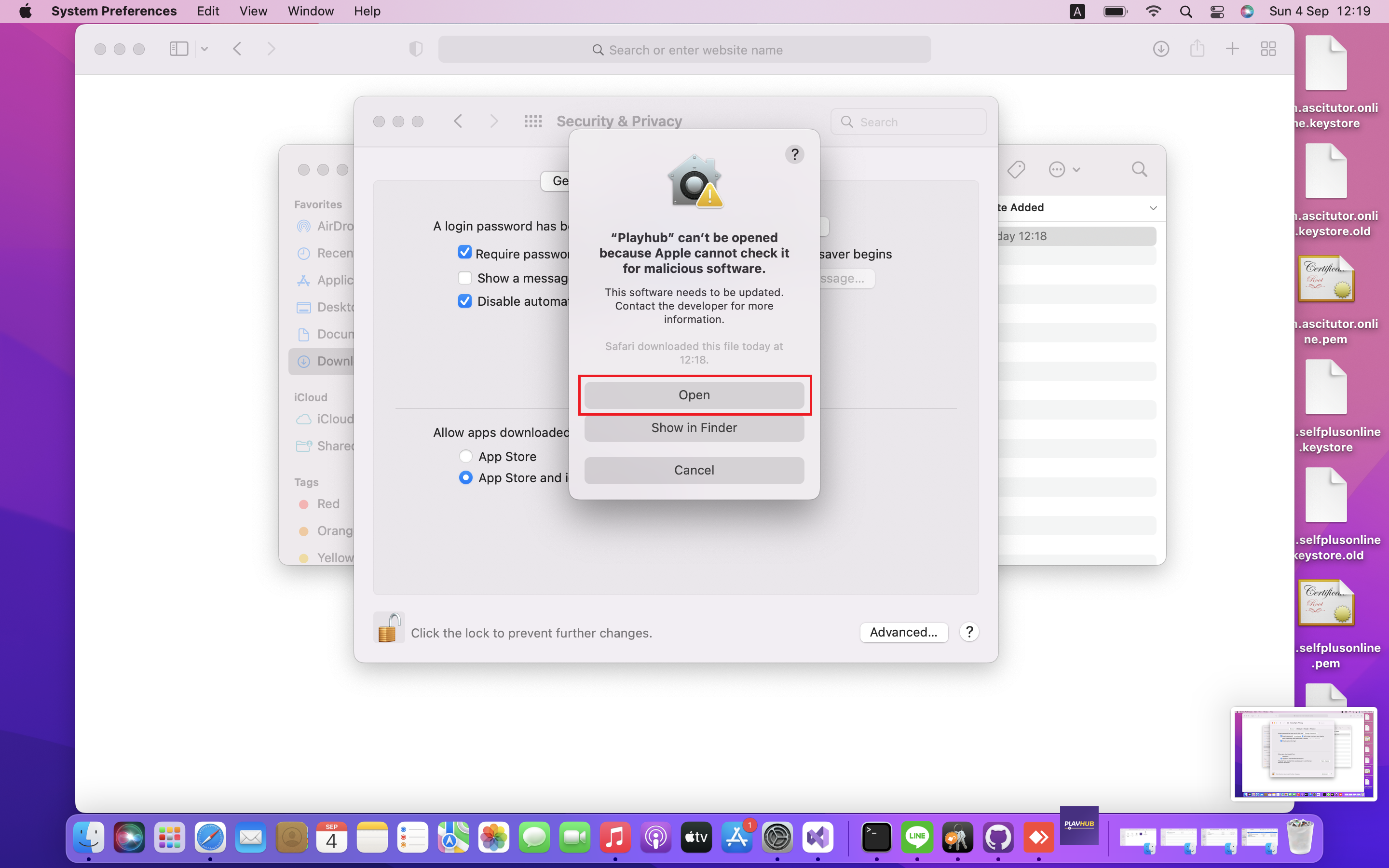
Task: Click the padlock to prevent changes
Action: click(x=389, y=627)
